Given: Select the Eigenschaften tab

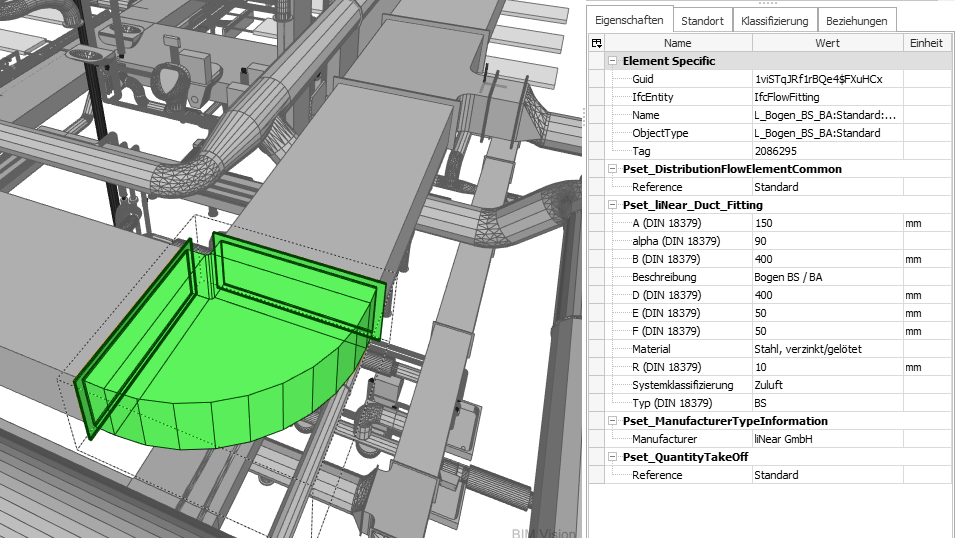Looking at the screenshot, I should click(x=628, y=20).
